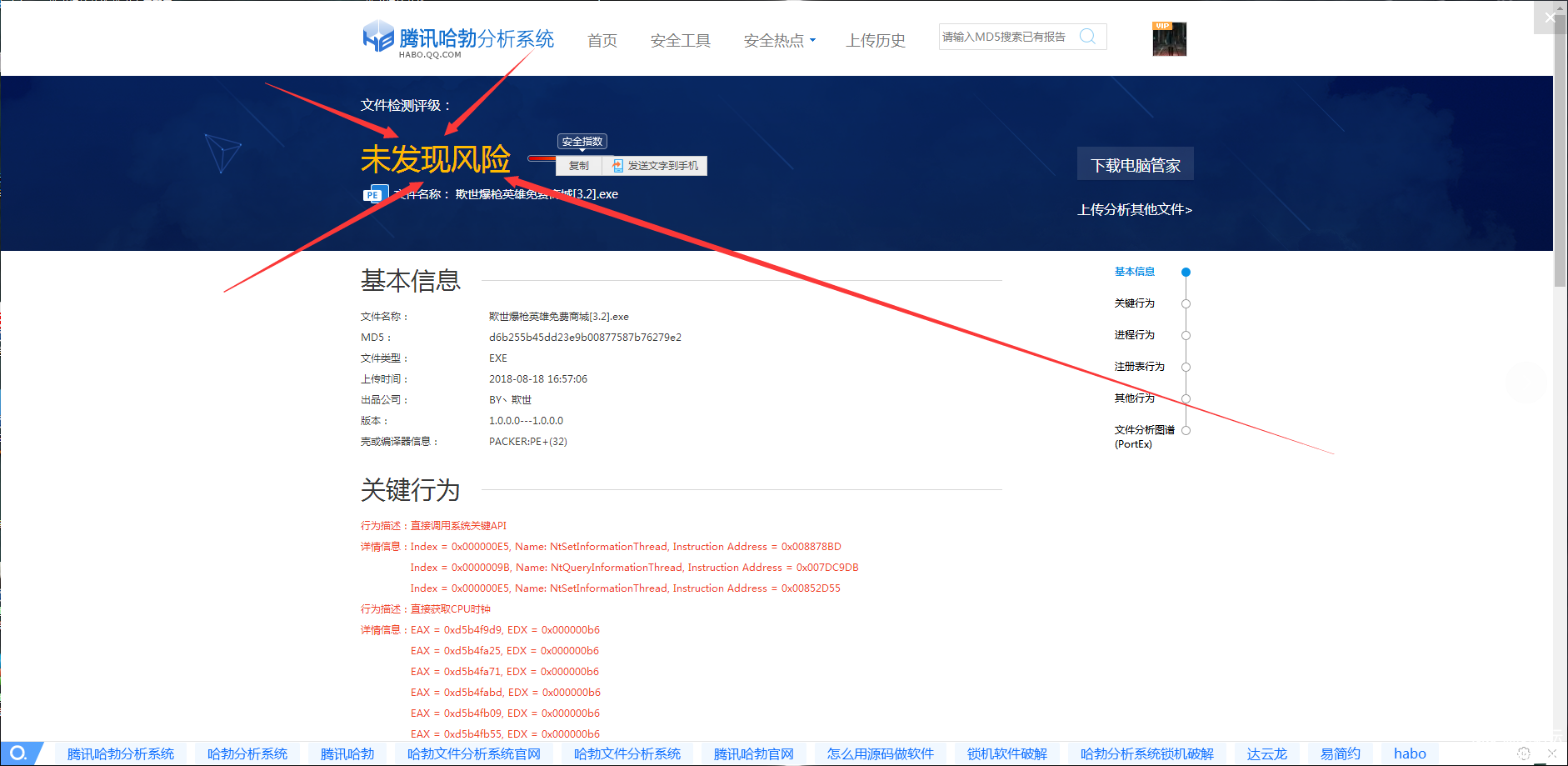This screenshot has height=766, width=1568.
Task: Open the 首页 menu item
Action: coord(602,41)
